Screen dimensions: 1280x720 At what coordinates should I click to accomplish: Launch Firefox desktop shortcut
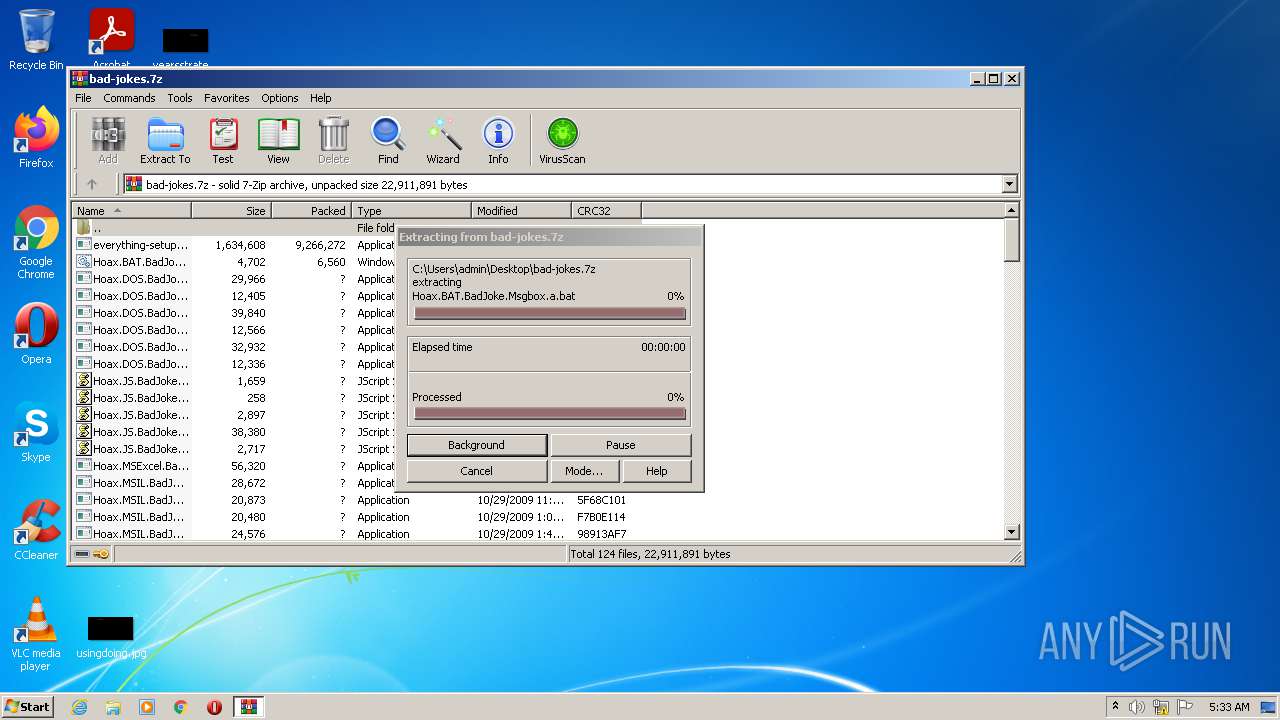pyautogui.click(x=36, y=138)
